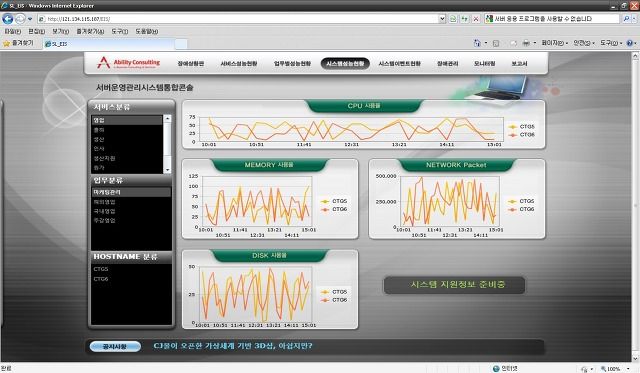The image size is (640, 373).
Task: Select 영업 in the service category list
Action: tap(127, 120)
